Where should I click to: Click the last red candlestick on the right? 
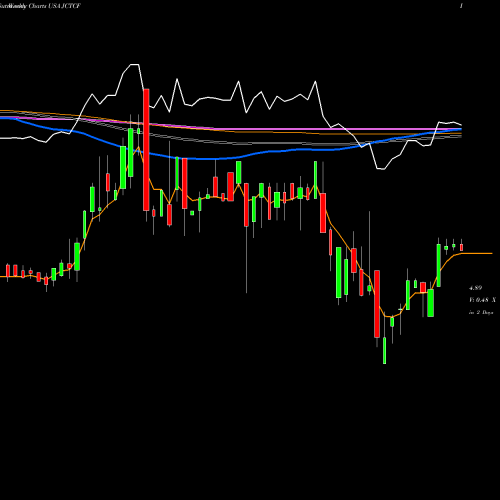[462, 247]
